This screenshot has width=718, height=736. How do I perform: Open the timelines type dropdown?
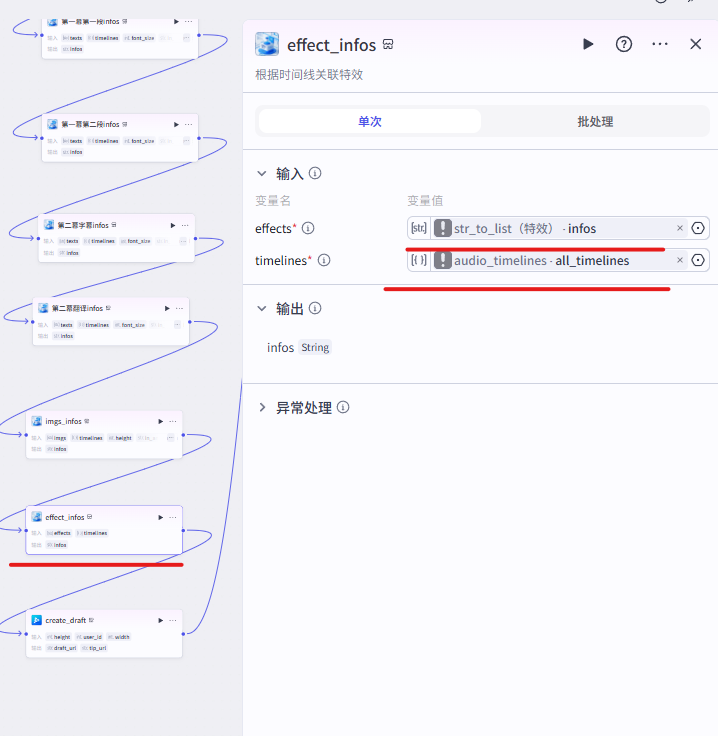419,260
